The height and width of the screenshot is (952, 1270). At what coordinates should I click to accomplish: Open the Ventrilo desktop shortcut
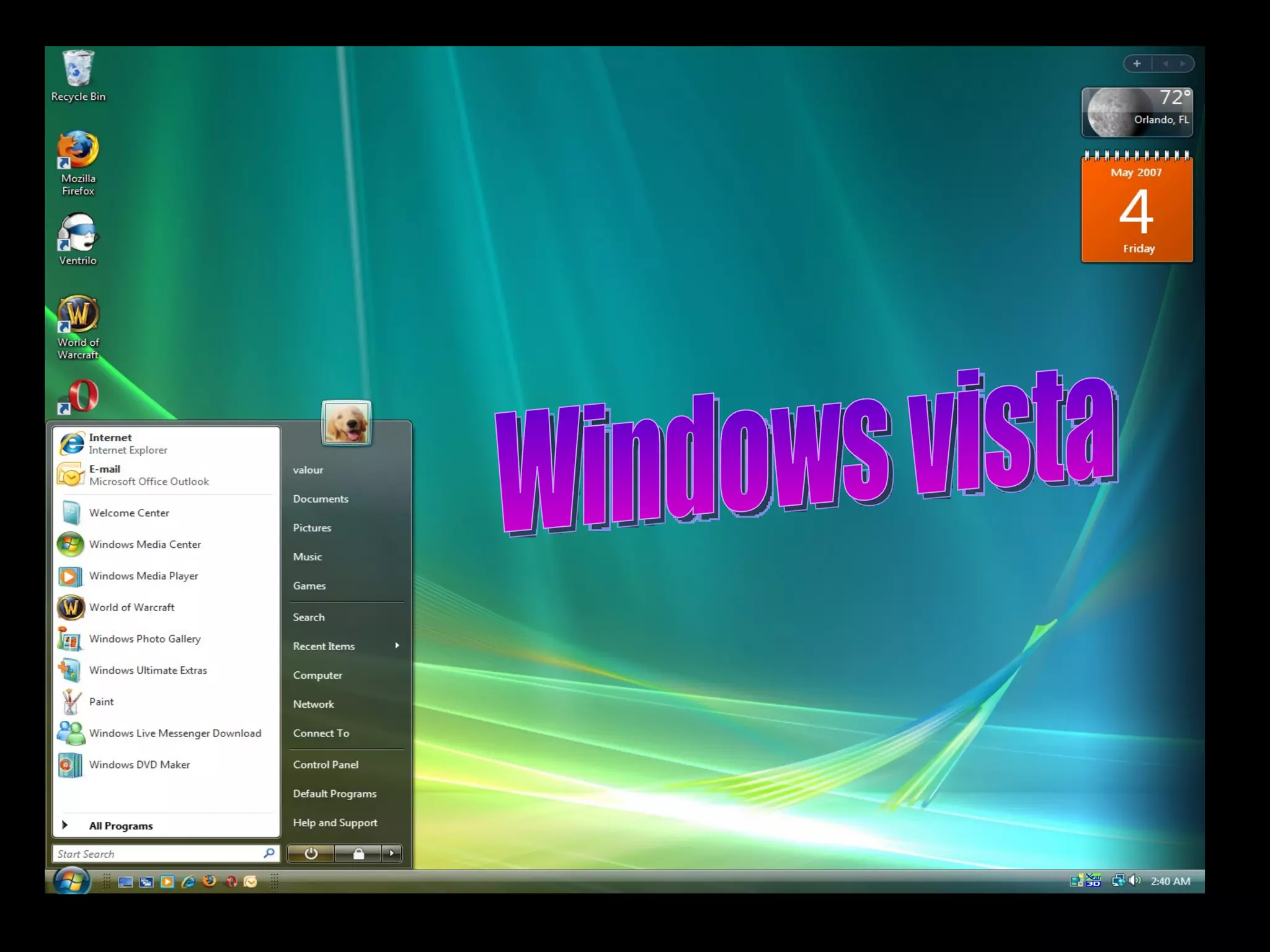78,239
